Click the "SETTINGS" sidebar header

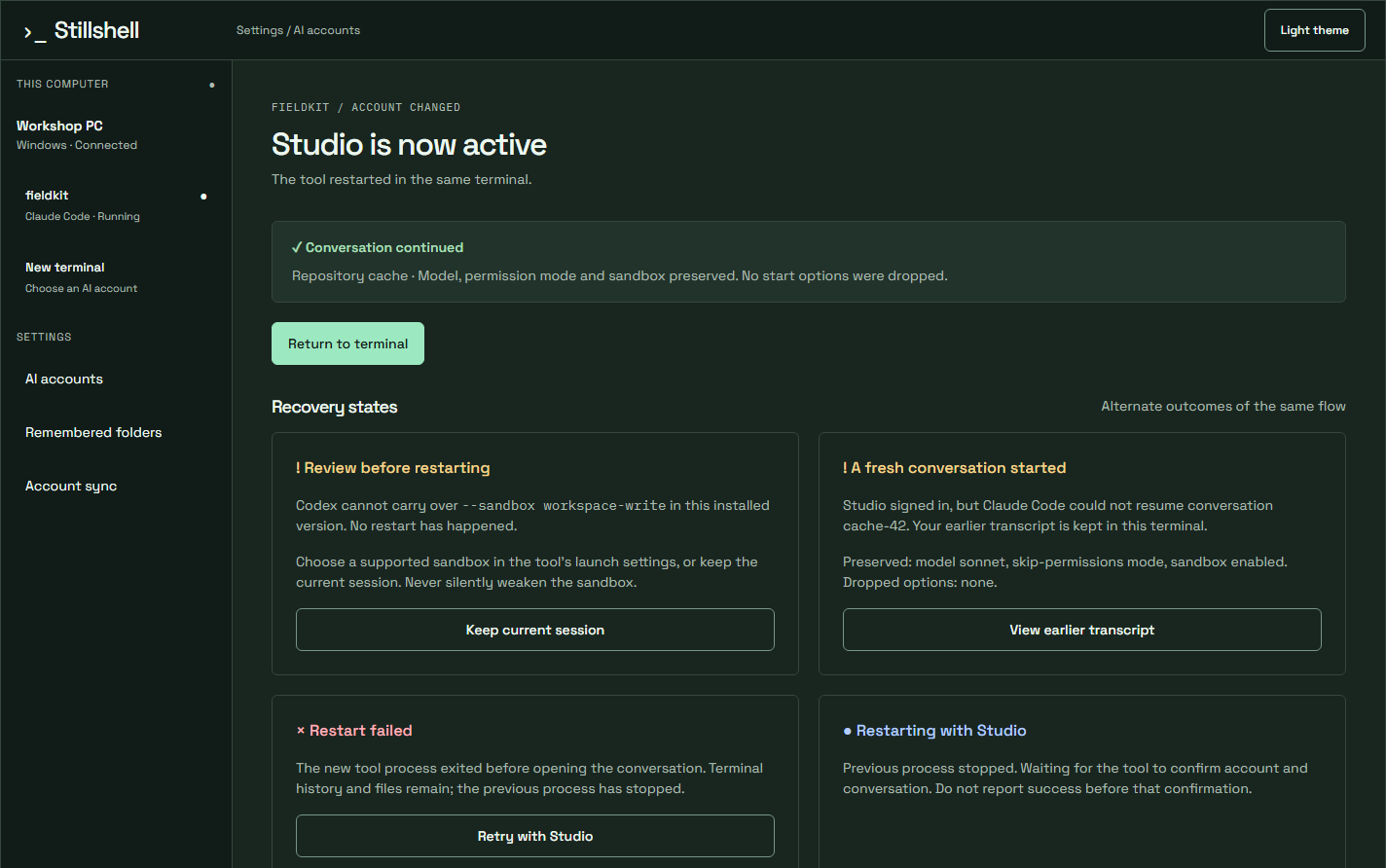click(44, 337)
